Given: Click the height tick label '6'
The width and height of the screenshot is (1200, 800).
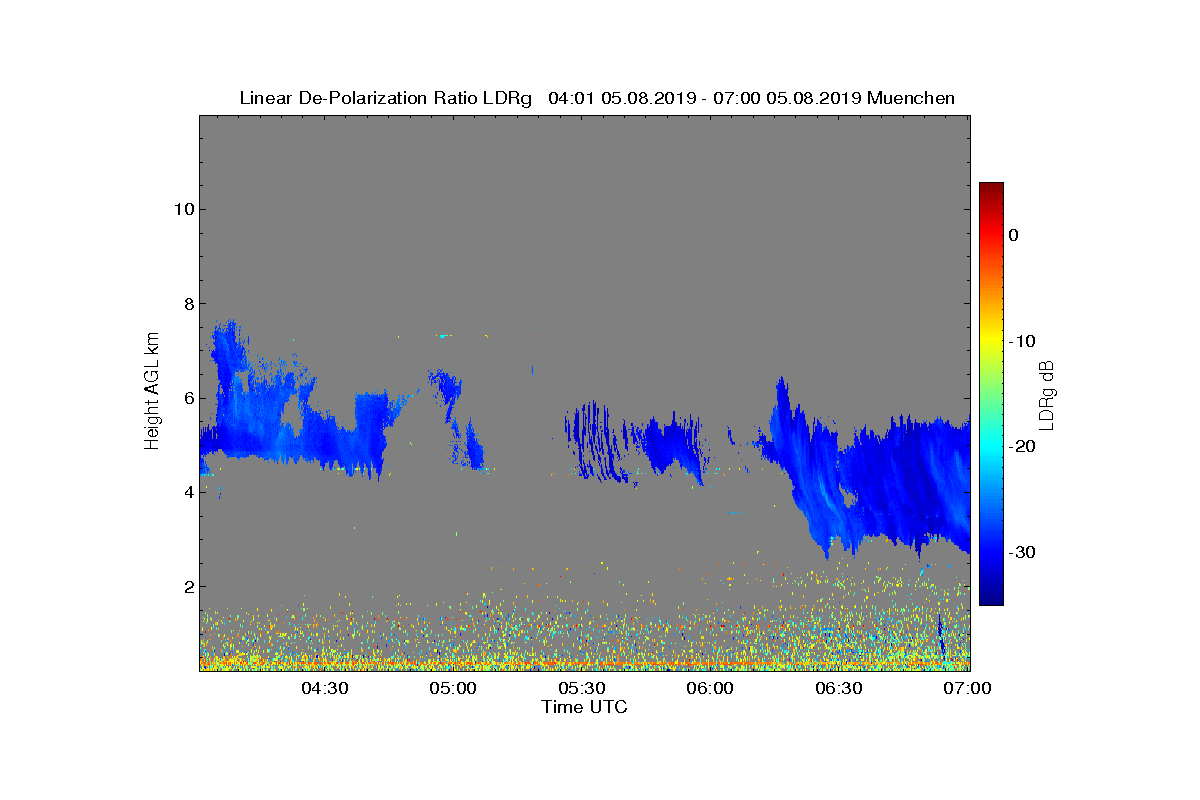Looking at the screenshot, I should [x=188, y=398].
